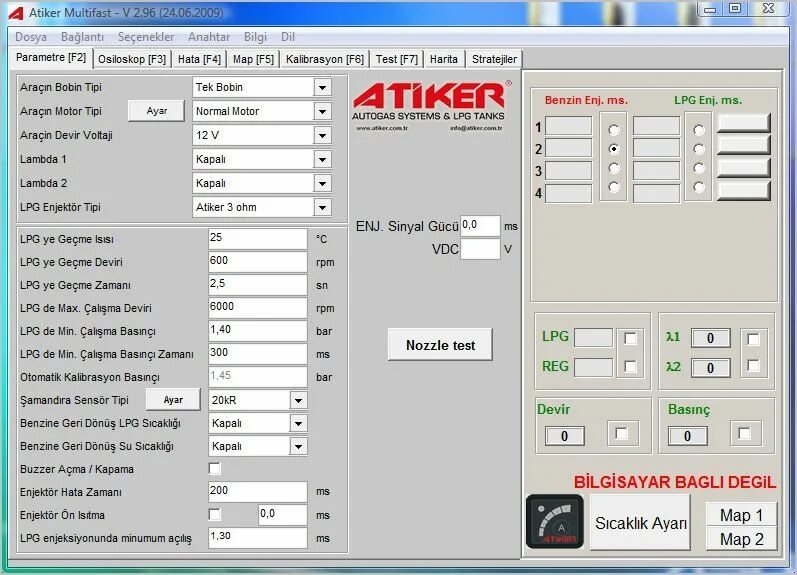The width and height of the screenshot is (797, 575).
Task: Select the Parametre [F2] tab
Action: (51, 57)
